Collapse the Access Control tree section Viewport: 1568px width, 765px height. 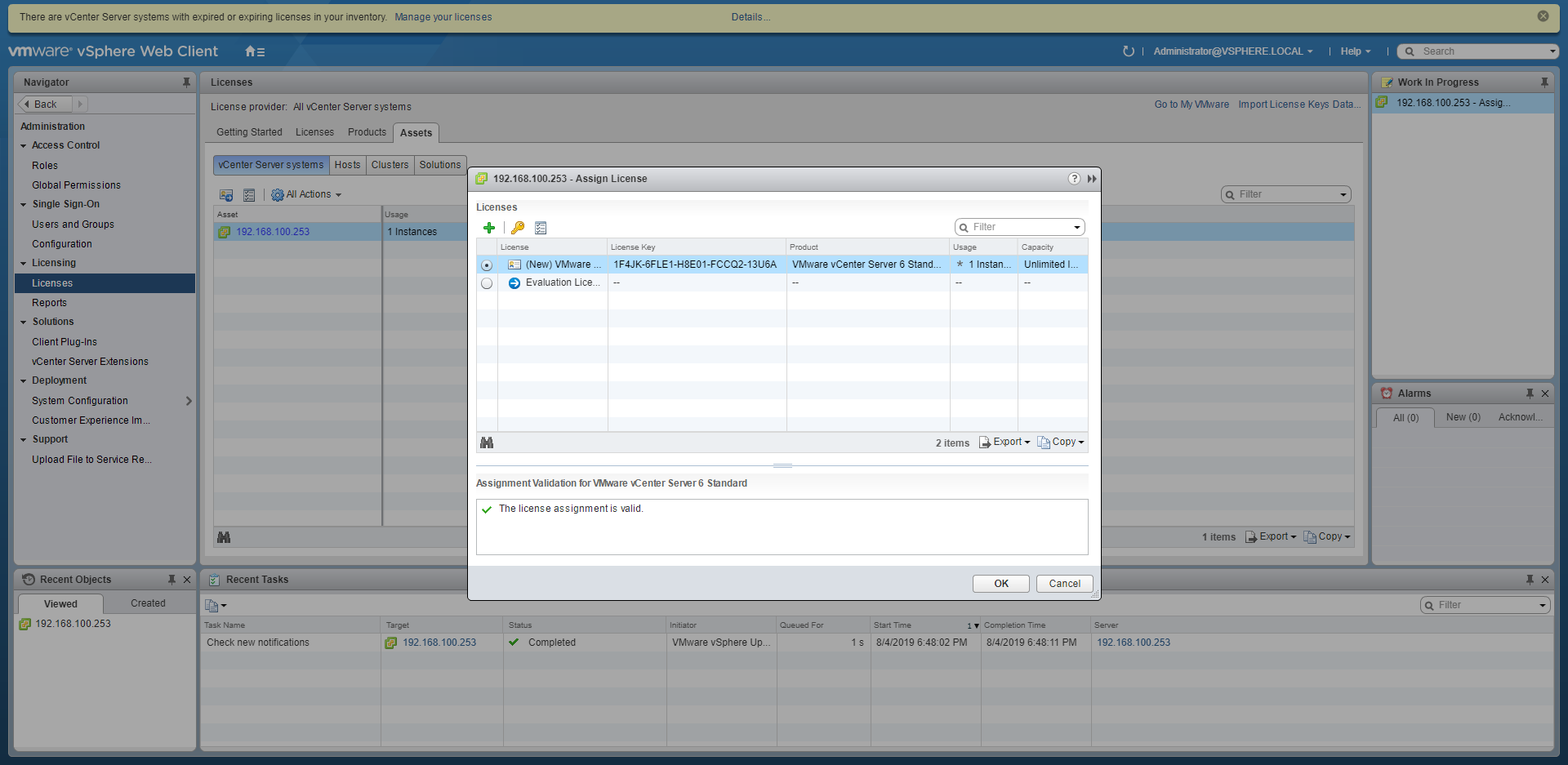[24, 146]
